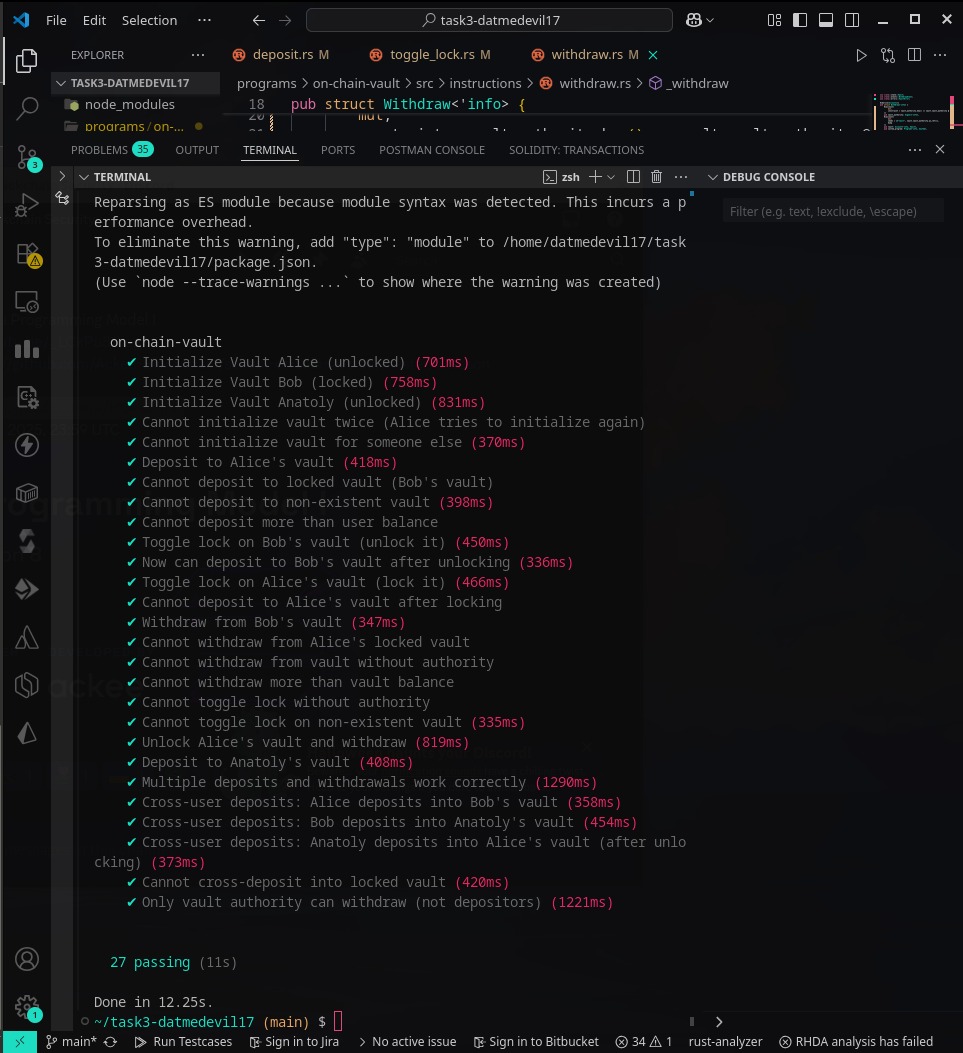
Task: Collapse the DEBUG CONSOLE chevron
Action: tap(715, 177)
